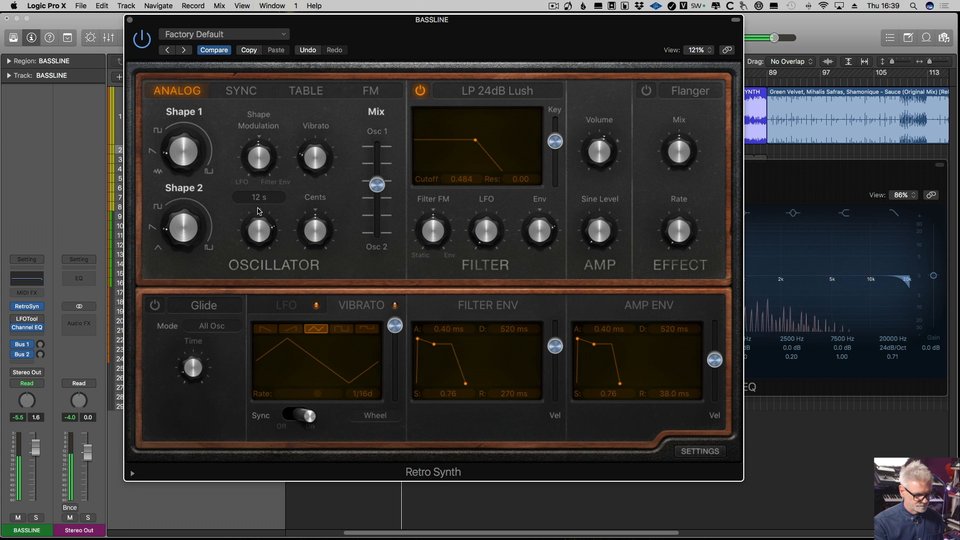
Task: Toggle the Inspector info icon
Action: 31,38
